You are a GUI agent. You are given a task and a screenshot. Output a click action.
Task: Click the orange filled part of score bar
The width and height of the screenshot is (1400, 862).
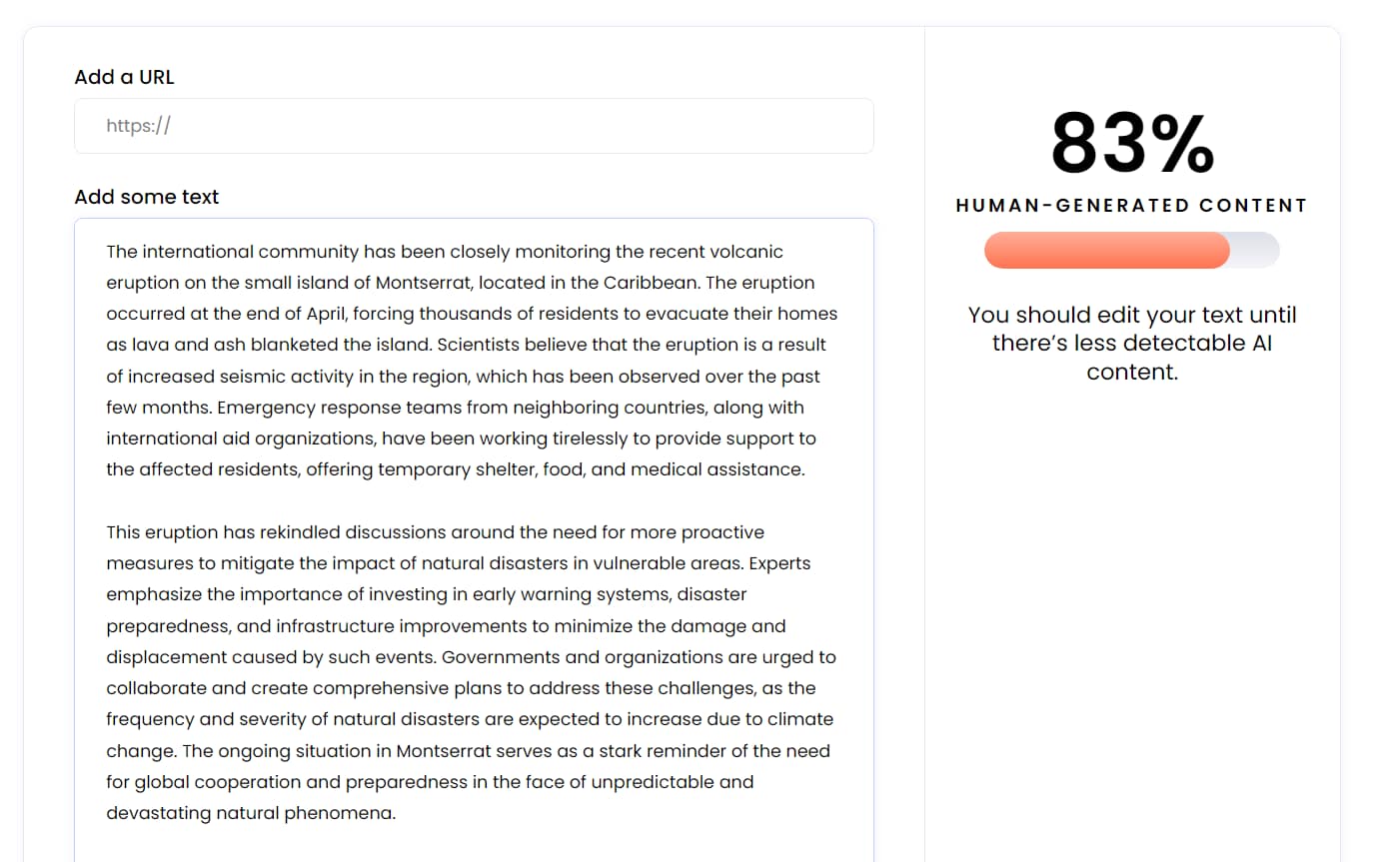pyautogui.click(x=1105, y=250)
